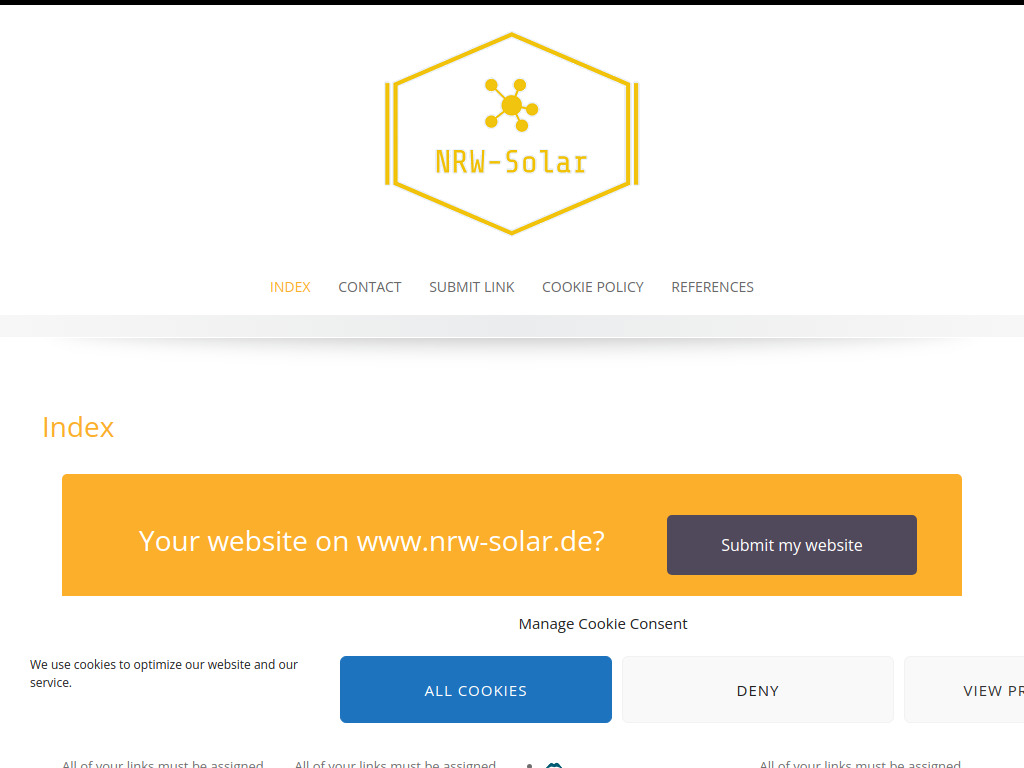Image resolution: width=1024 pixels, height=768 pixels.
Task: Open VIEW PREFERENCES for cookie settings
Action: (x=981, y=689)
